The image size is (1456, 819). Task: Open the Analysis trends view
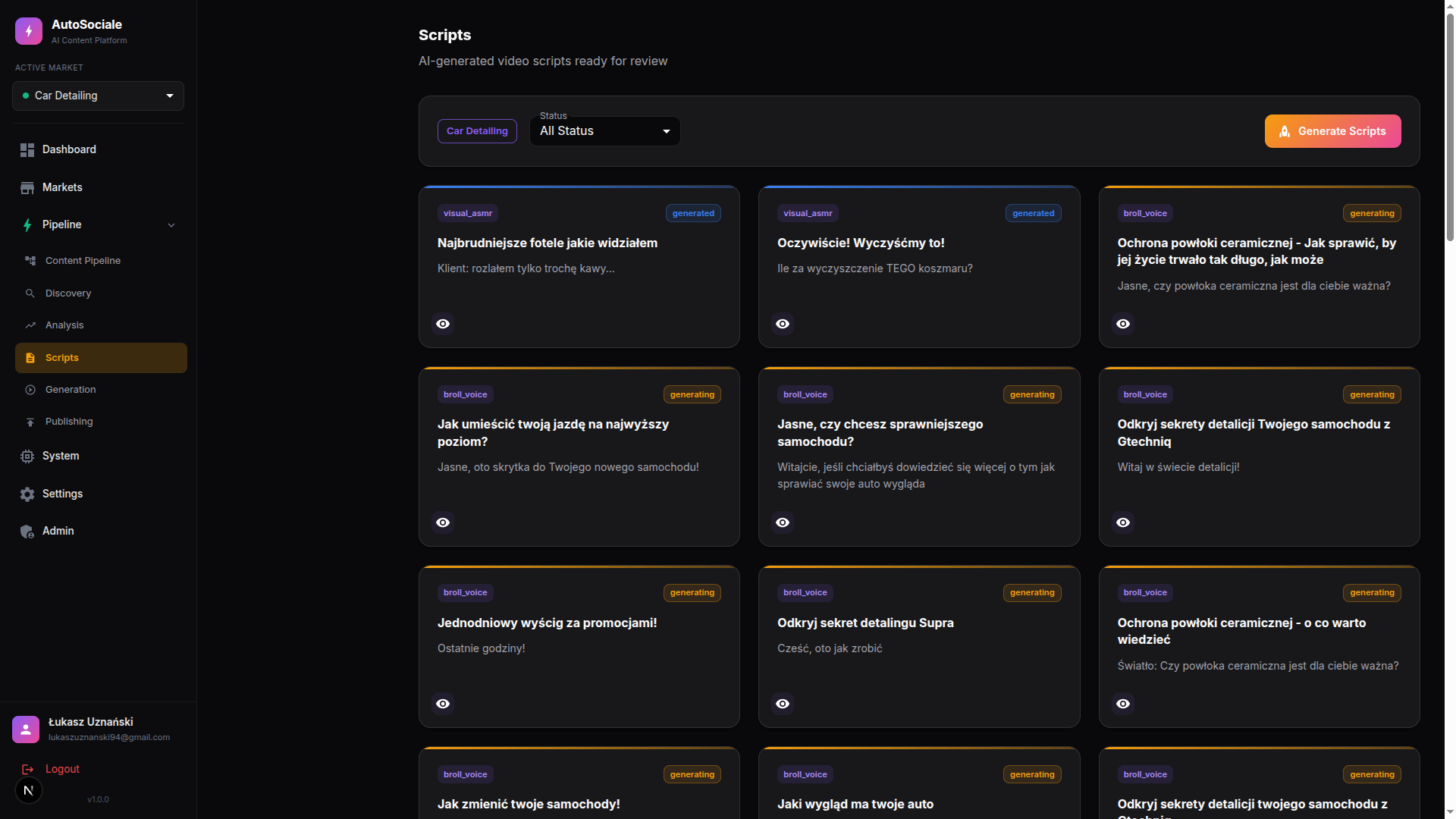click(x=64, y=325)
